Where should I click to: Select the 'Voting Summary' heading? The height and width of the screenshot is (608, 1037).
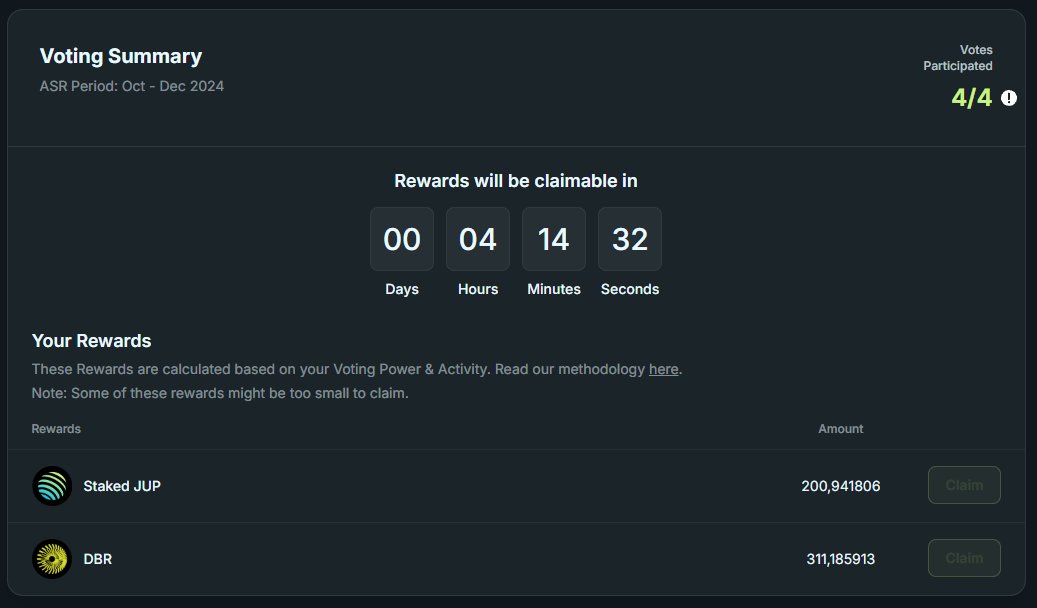(121, 56)
